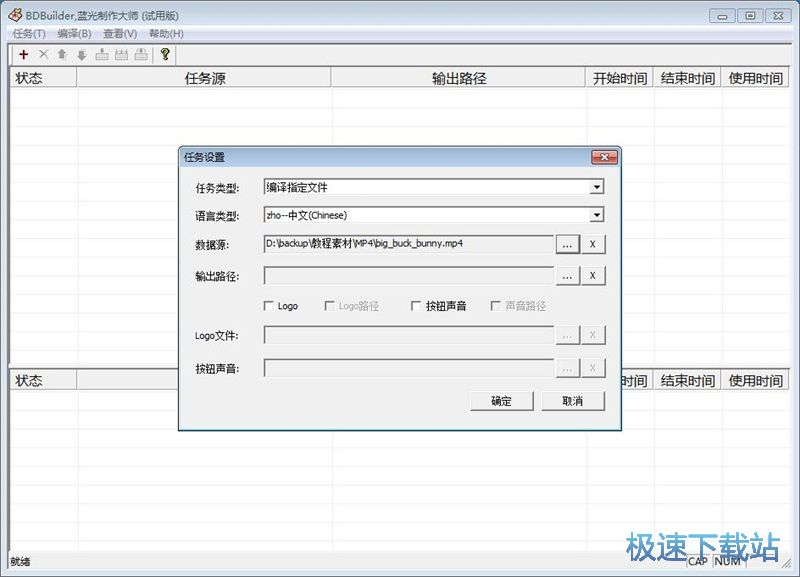The height and width of the screenshot is (577, 800).
Task: Open the 任务(T) menu
Action: 29,34
